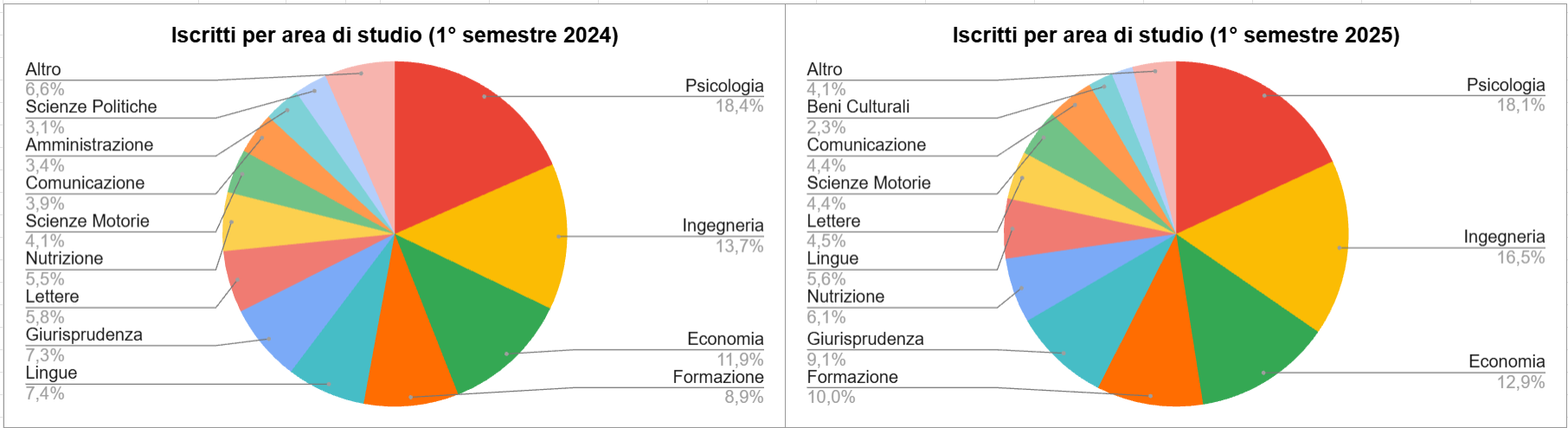This screenshot has height=428, width=1568.
Task: Click the Giurisprudenza 9,1% label
Action: pos(865,348)
